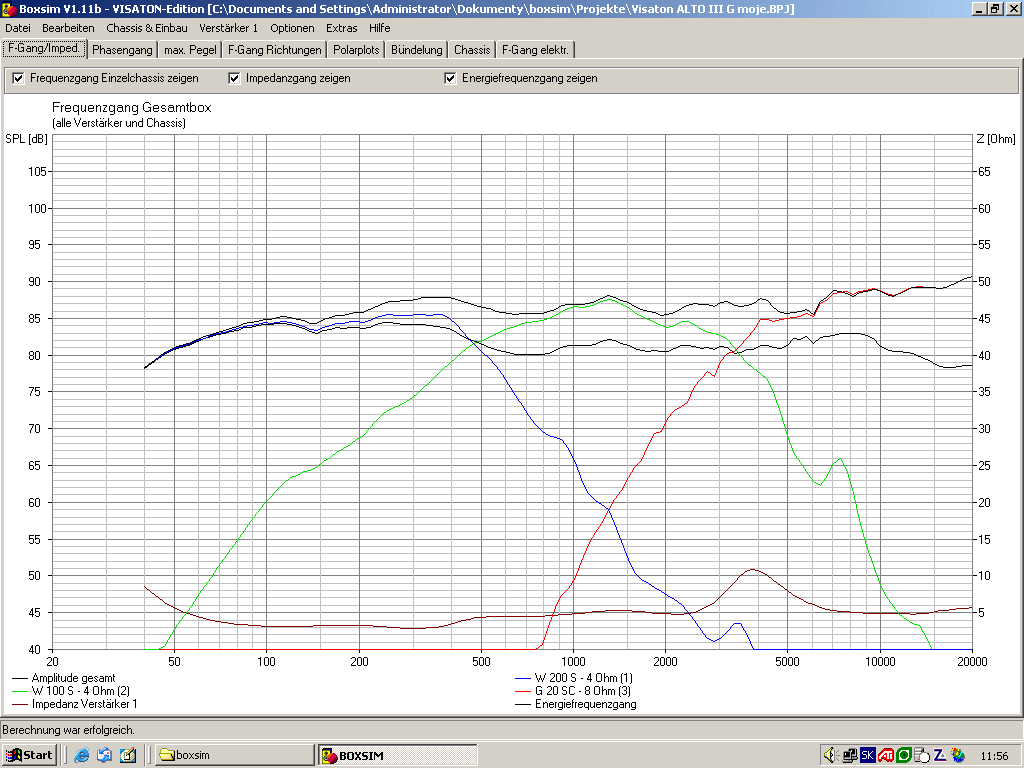Image resolution: width=1024 pixels, height=768 pixels.
Task: Open the server status tray icon
Action: click(x=921, y=756)
